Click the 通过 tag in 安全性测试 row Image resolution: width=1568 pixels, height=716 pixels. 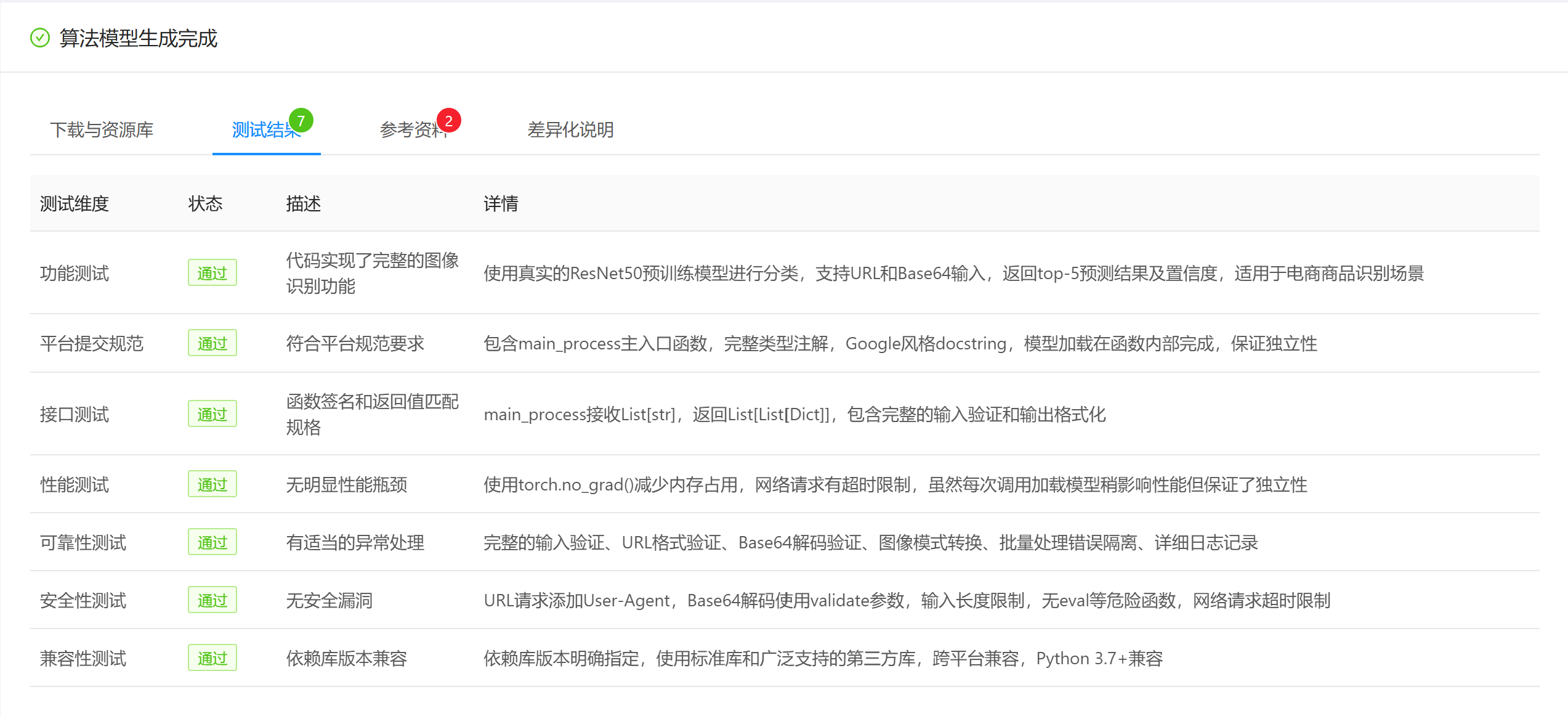click(212, 600)
